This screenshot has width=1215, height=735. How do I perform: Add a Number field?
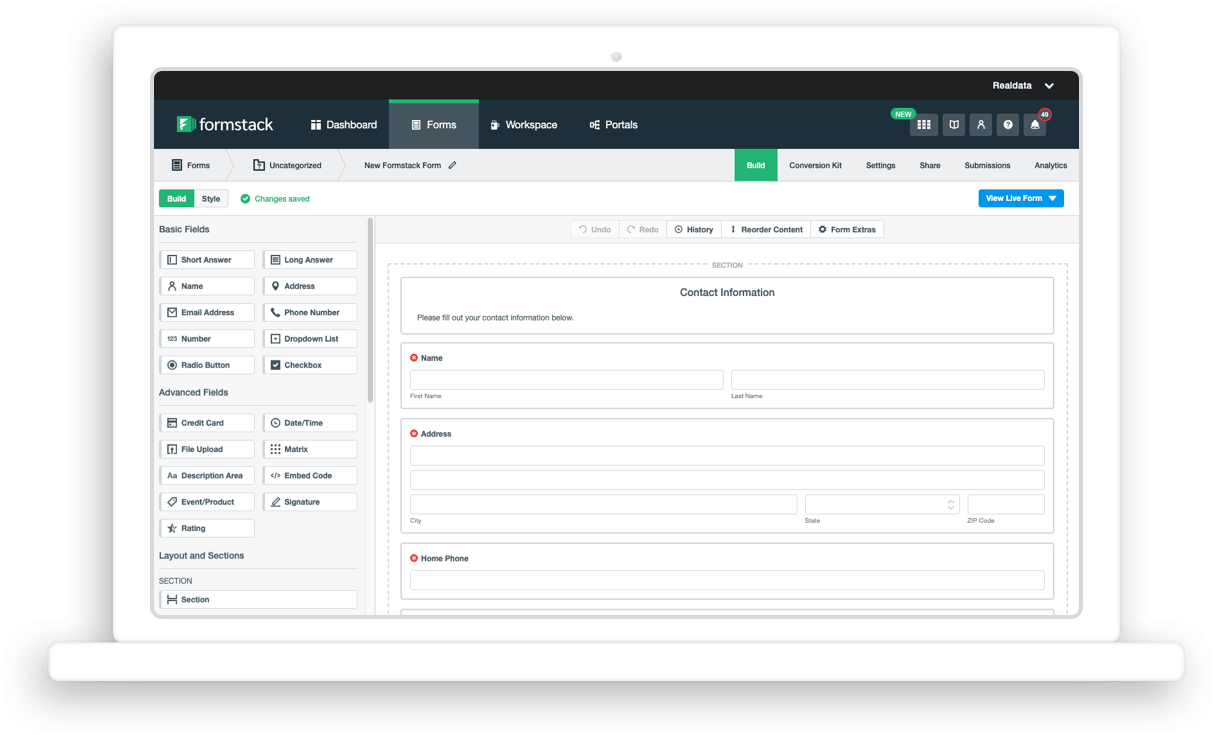(207, 339)
